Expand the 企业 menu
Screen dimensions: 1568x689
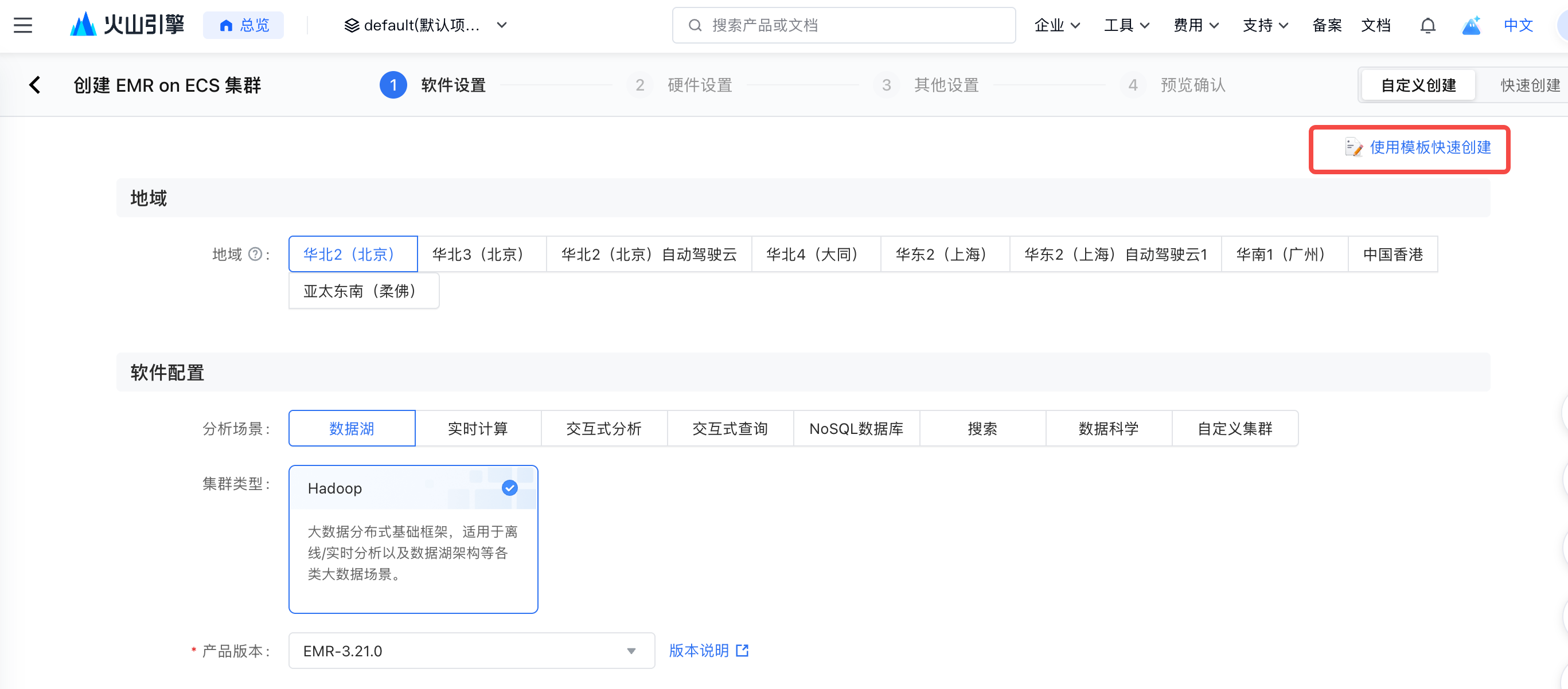(1058, 25)
